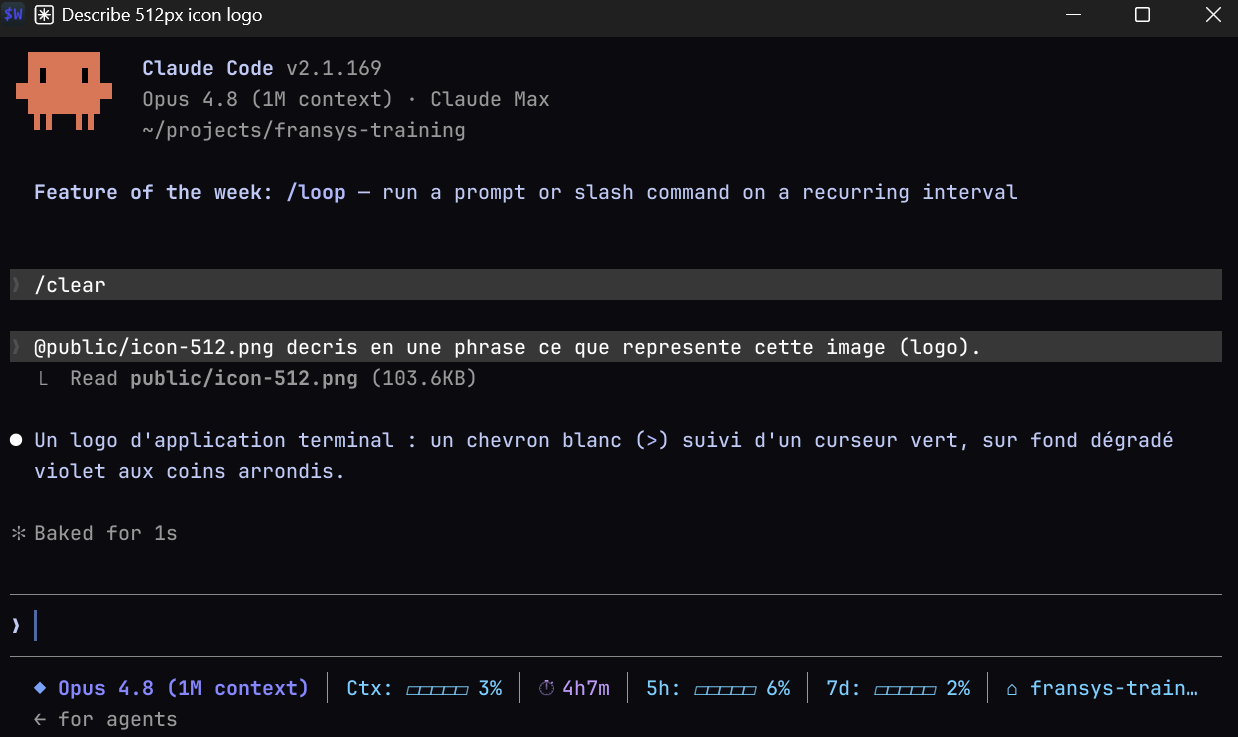Click 'Feature of the week:' label
The width and height of the screenshot is (1238, 737).
coord(153,192)
